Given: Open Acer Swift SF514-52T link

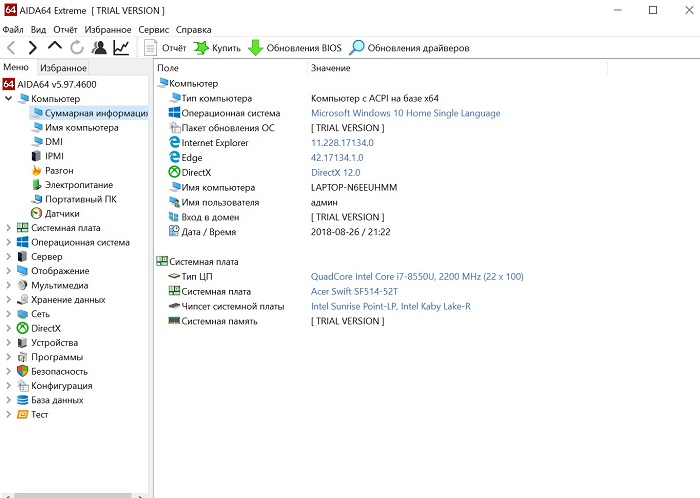Looking at the screenshot, I should 354,291.
